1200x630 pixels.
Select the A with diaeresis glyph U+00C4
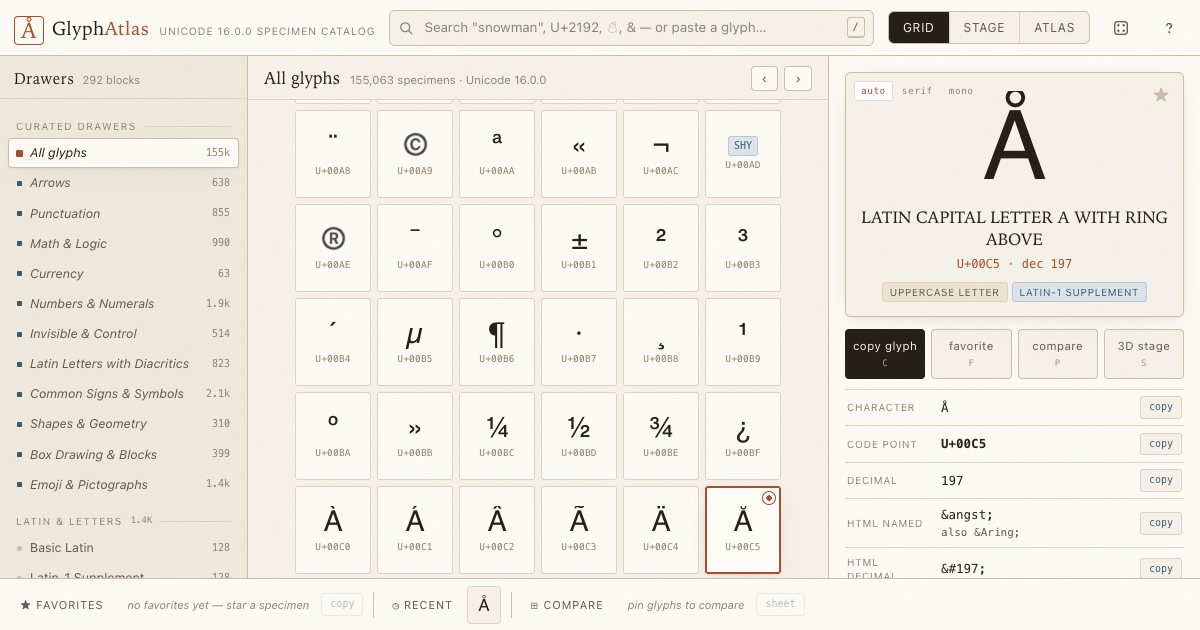[661, 530]
